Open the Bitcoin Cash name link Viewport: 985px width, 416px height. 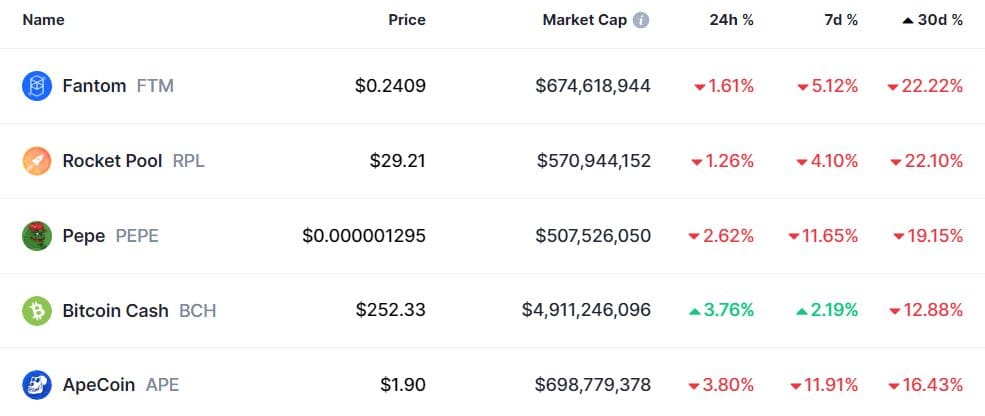[116, 310]
